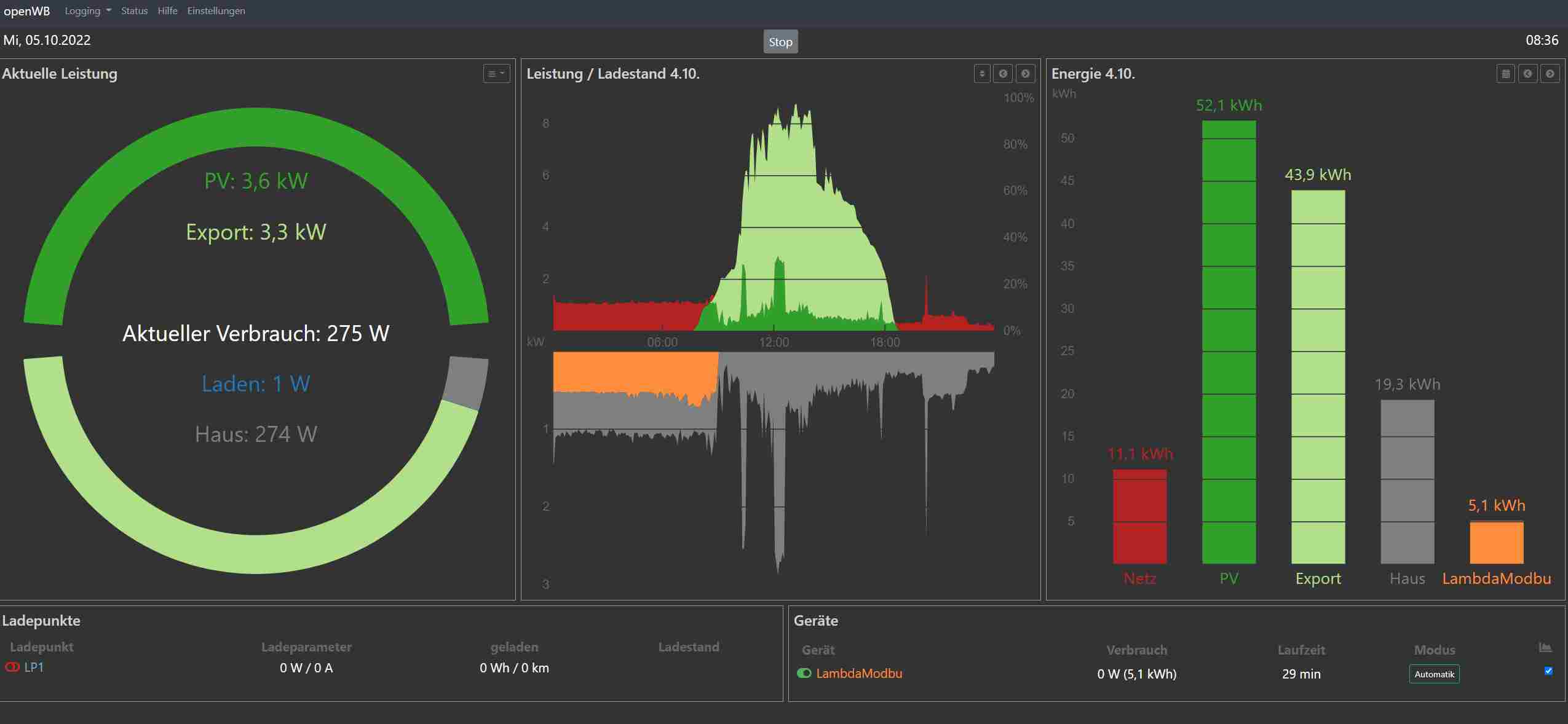The height and width of the screenshot is (724, 1568).
Task: Click the Automatik mode button
Action: click(1434, 674)
